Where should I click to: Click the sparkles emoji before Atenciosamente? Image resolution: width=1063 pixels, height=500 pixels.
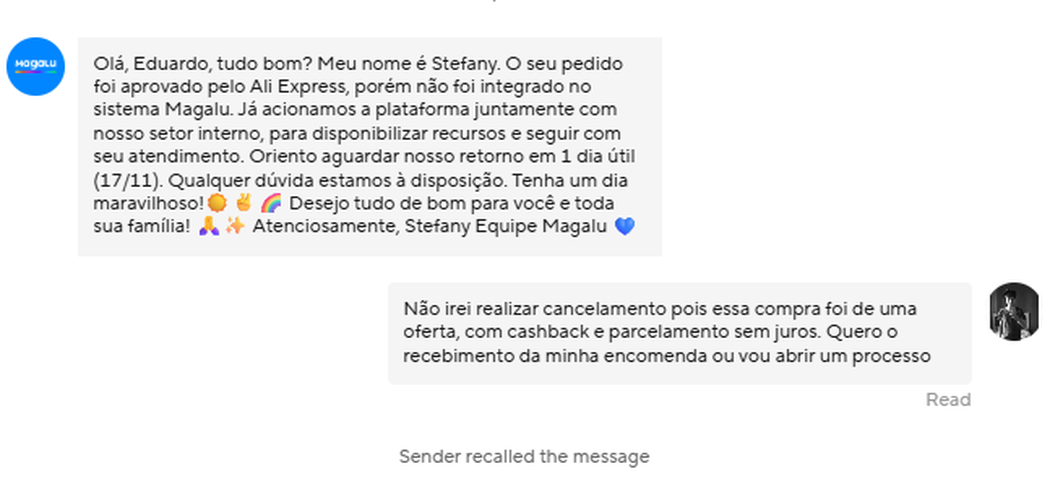235,227
